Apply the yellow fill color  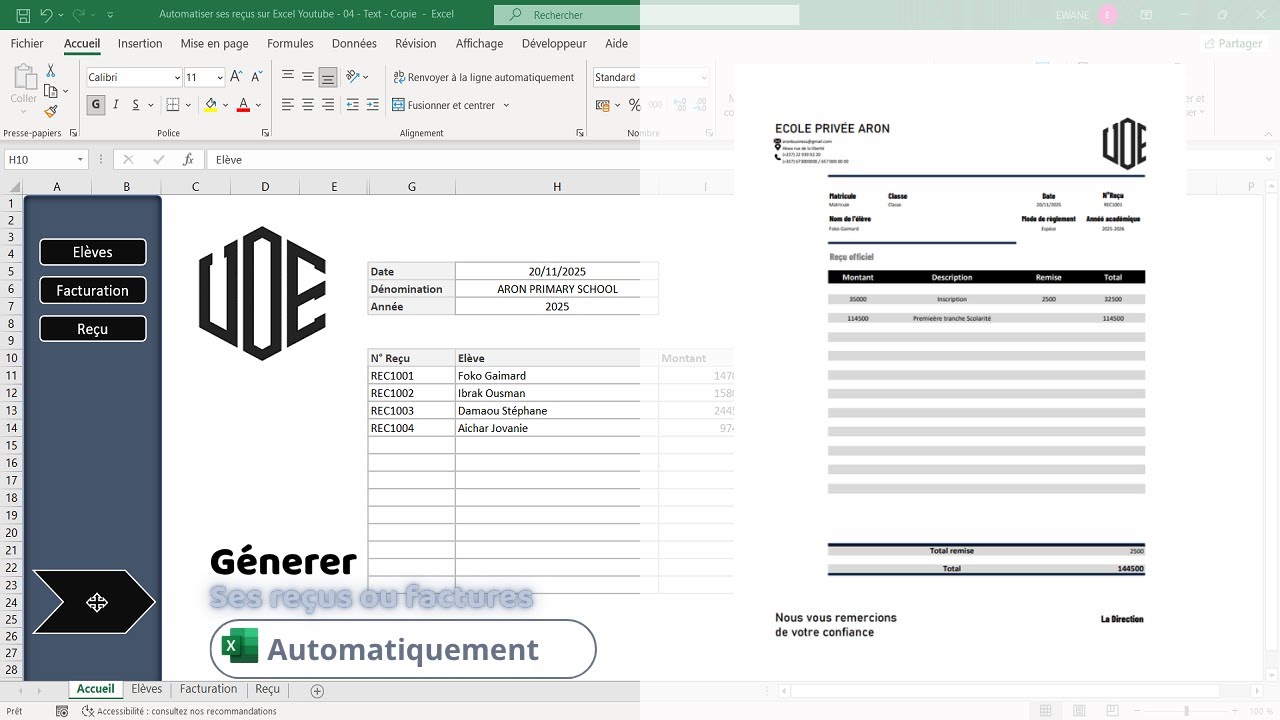210,105
